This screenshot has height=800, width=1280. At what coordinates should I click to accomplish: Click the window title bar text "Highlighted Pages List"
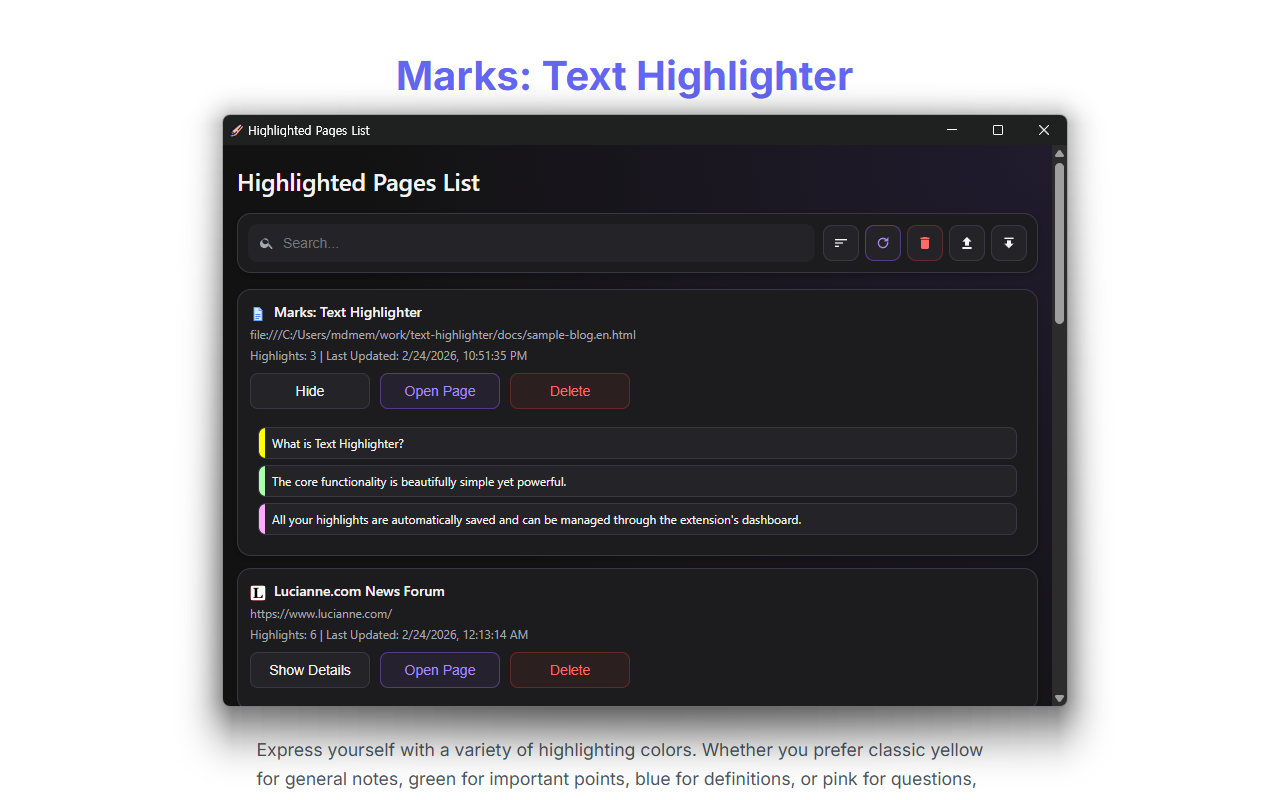pos(309,131)
